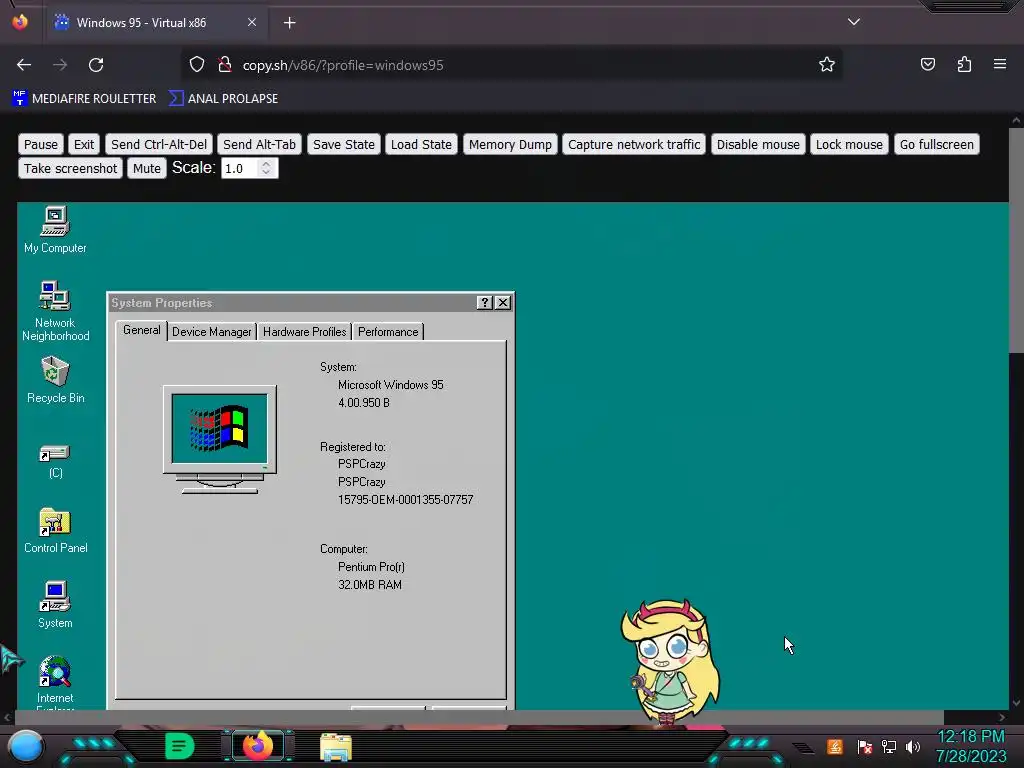Click the System Properties help button
The height and width of the screenshot is (768, 1024).
(484, 302)
